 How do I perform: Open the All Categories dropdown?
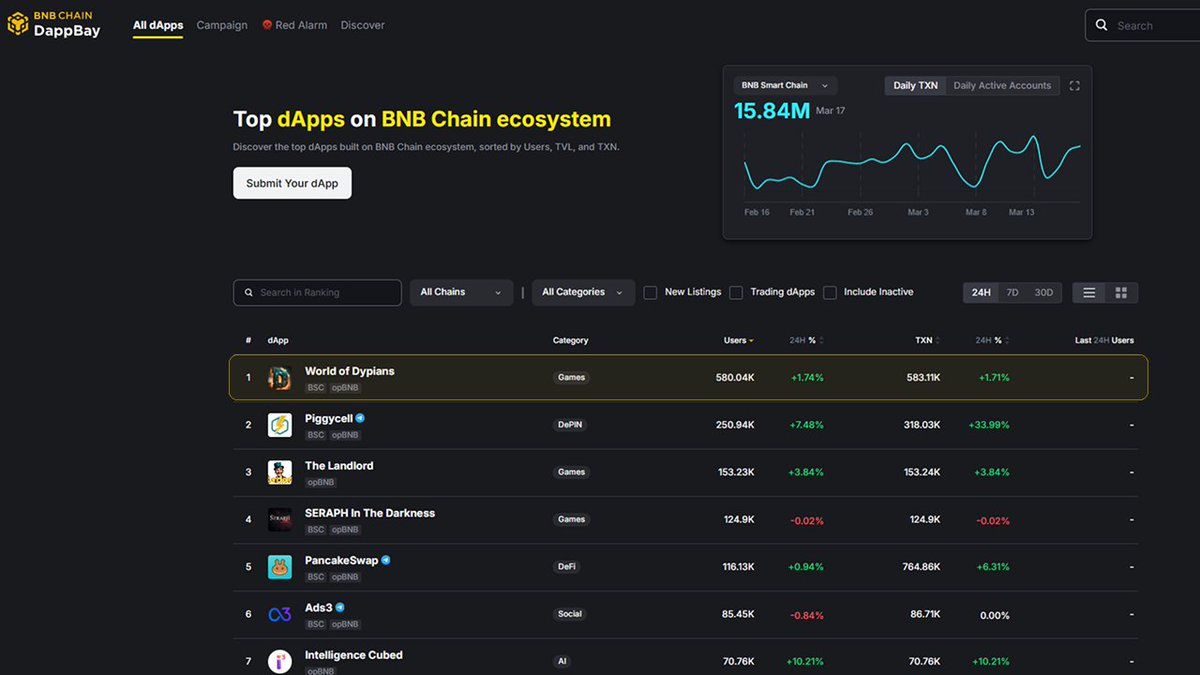[583, 292]
